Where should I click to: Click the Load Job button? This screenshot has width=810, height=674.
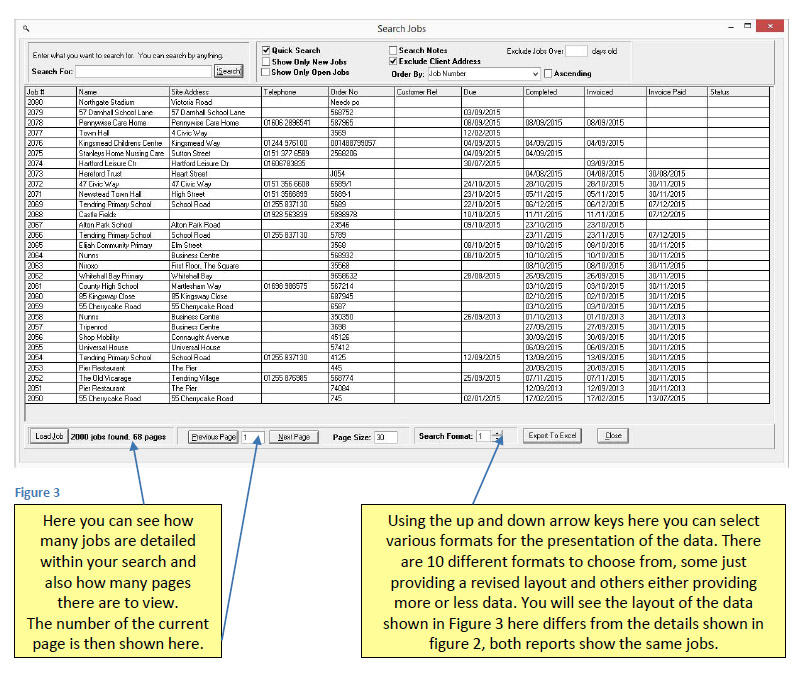pyautogui.click(x=49, y=436)
